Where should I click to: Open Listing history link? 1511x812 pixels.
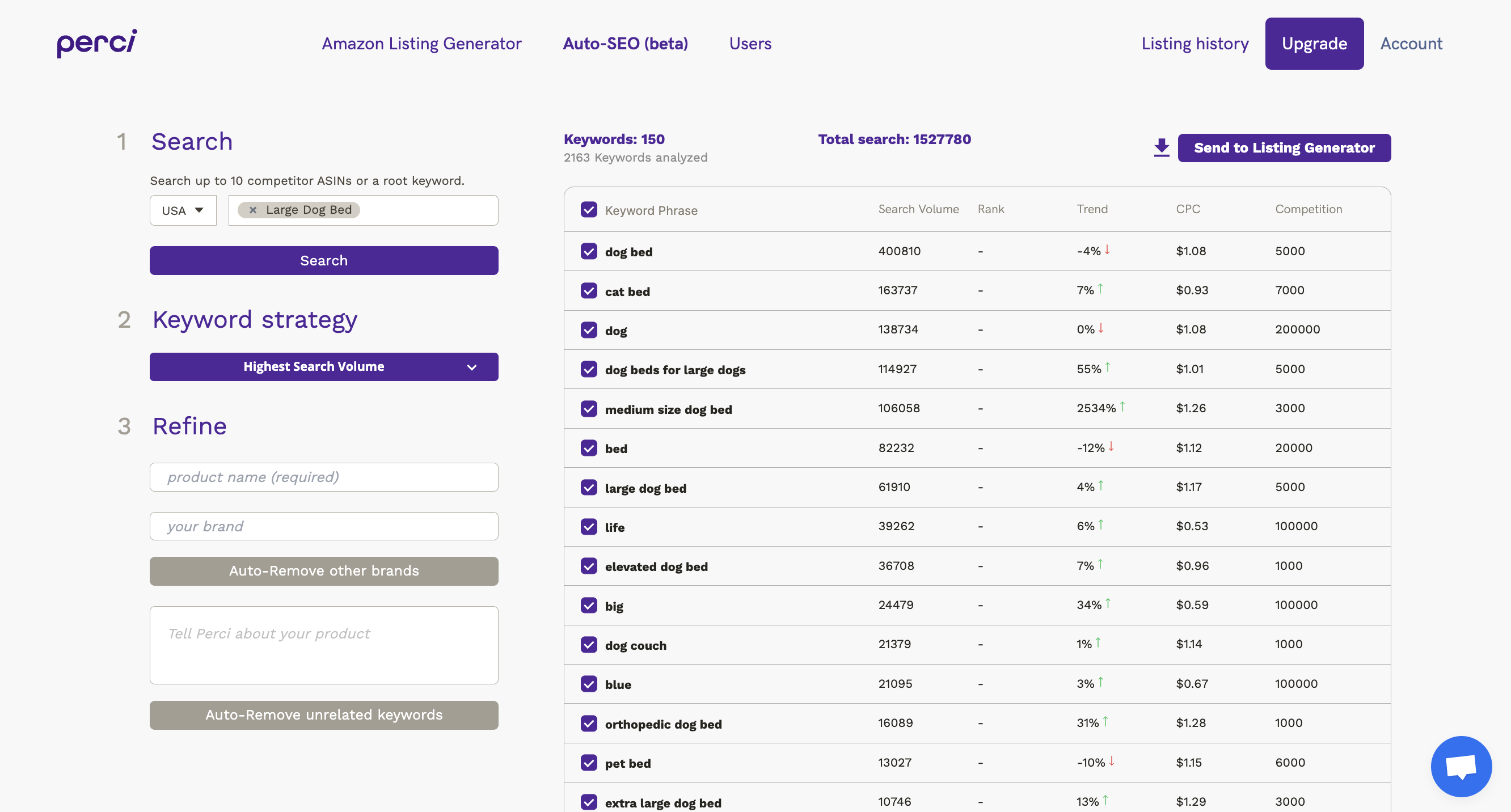pyautogui.click(x=1195, y=44)
